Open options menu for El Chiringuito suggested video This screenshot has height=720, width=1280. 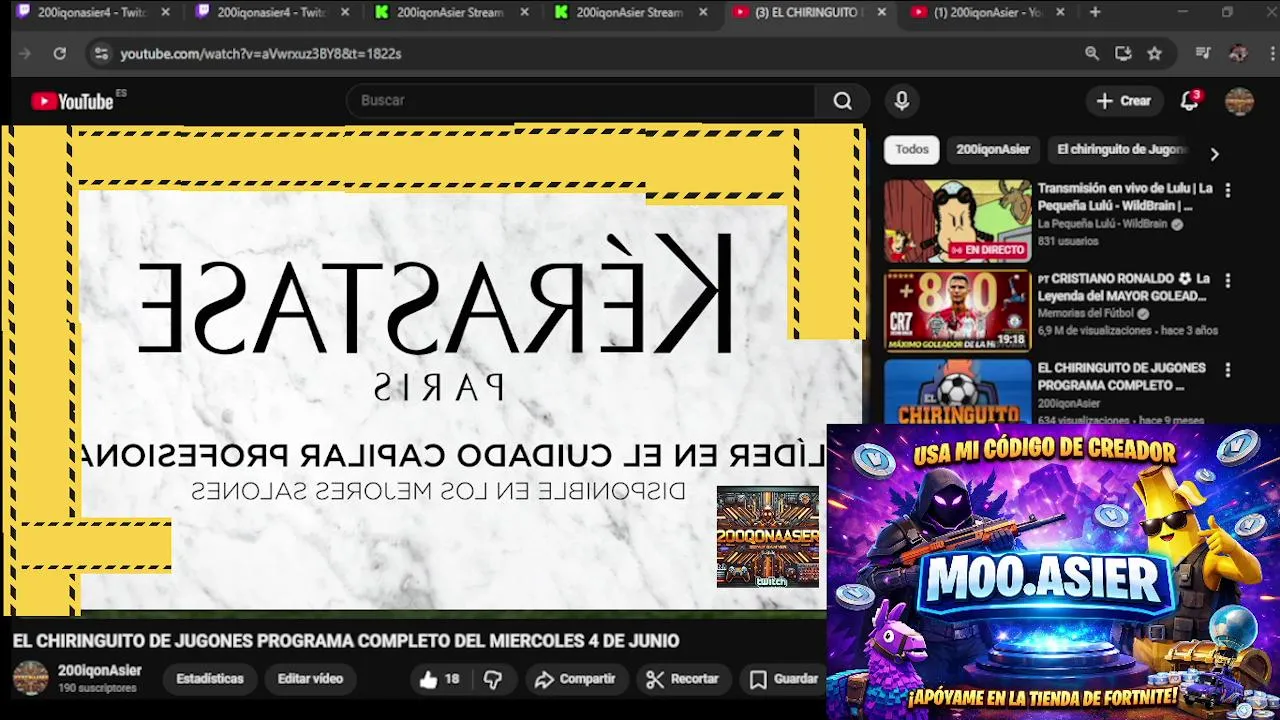tap(1228, 370)
